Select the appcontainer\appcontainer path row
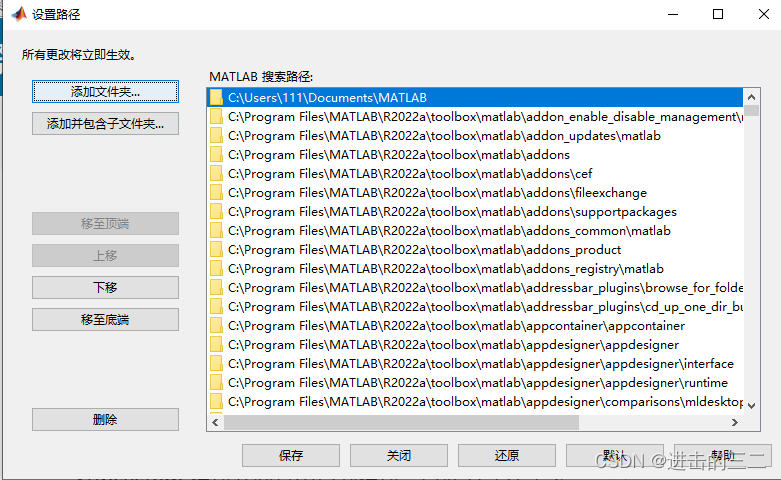This screenshot has height=480, width=781. tap(475, 326)
